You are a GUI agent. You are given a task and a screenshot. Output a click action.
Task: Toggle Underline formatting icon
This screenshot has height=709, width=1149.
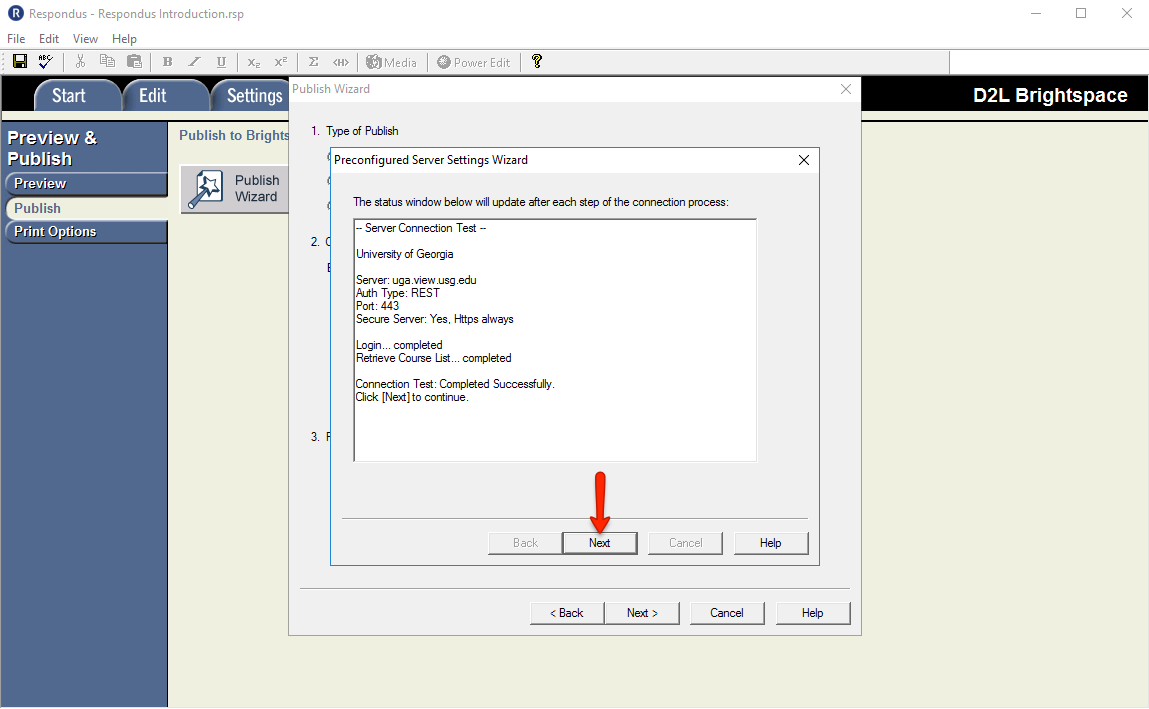[221, 62]
